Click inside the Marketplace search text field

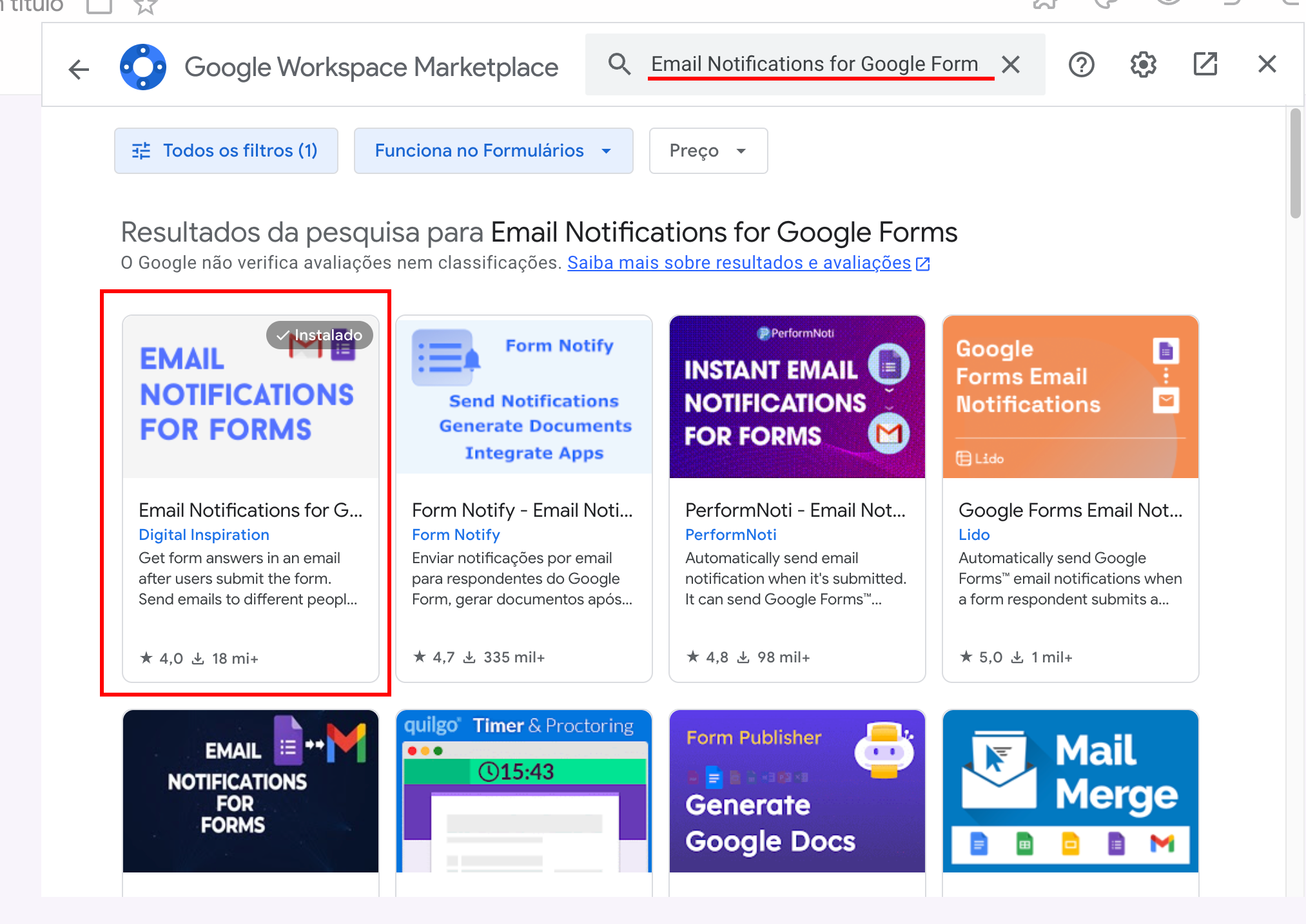point(814,64)
